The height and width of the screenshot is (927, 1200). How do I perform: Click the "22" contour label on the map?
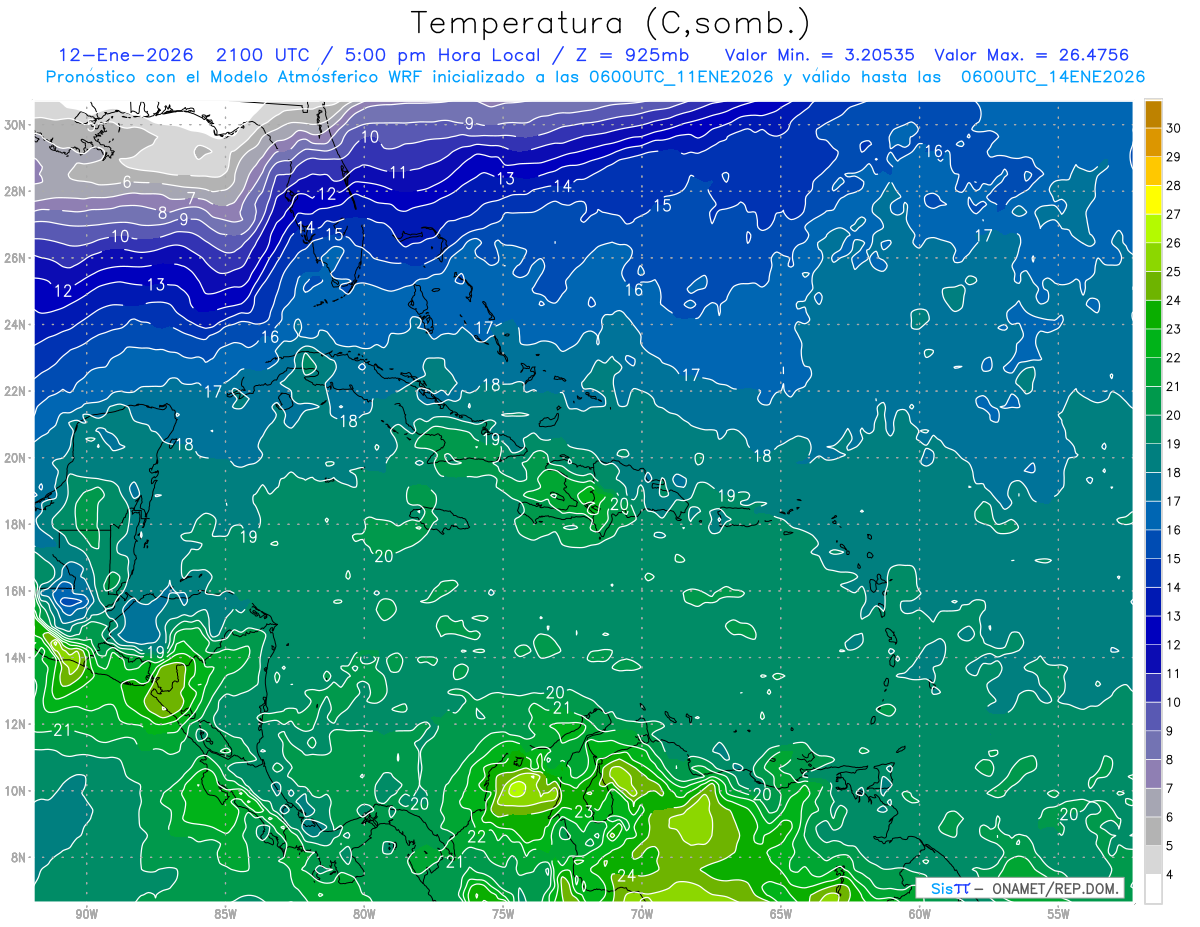pyautogui.click(x=477, y=836)
